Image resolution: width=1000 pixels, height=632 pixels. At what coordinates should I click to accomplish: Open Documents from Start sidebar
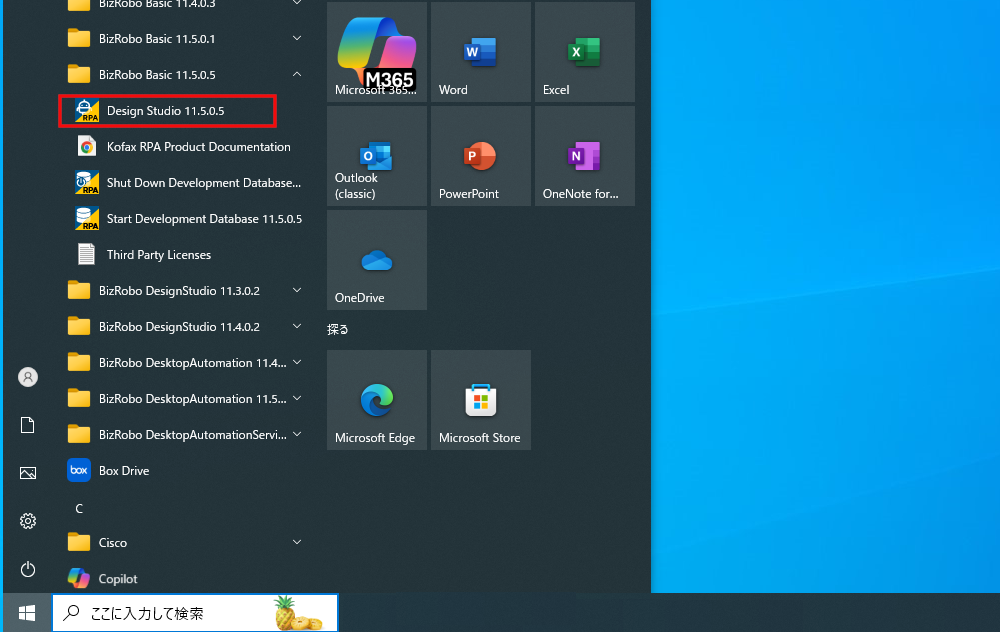pos(27,425)
